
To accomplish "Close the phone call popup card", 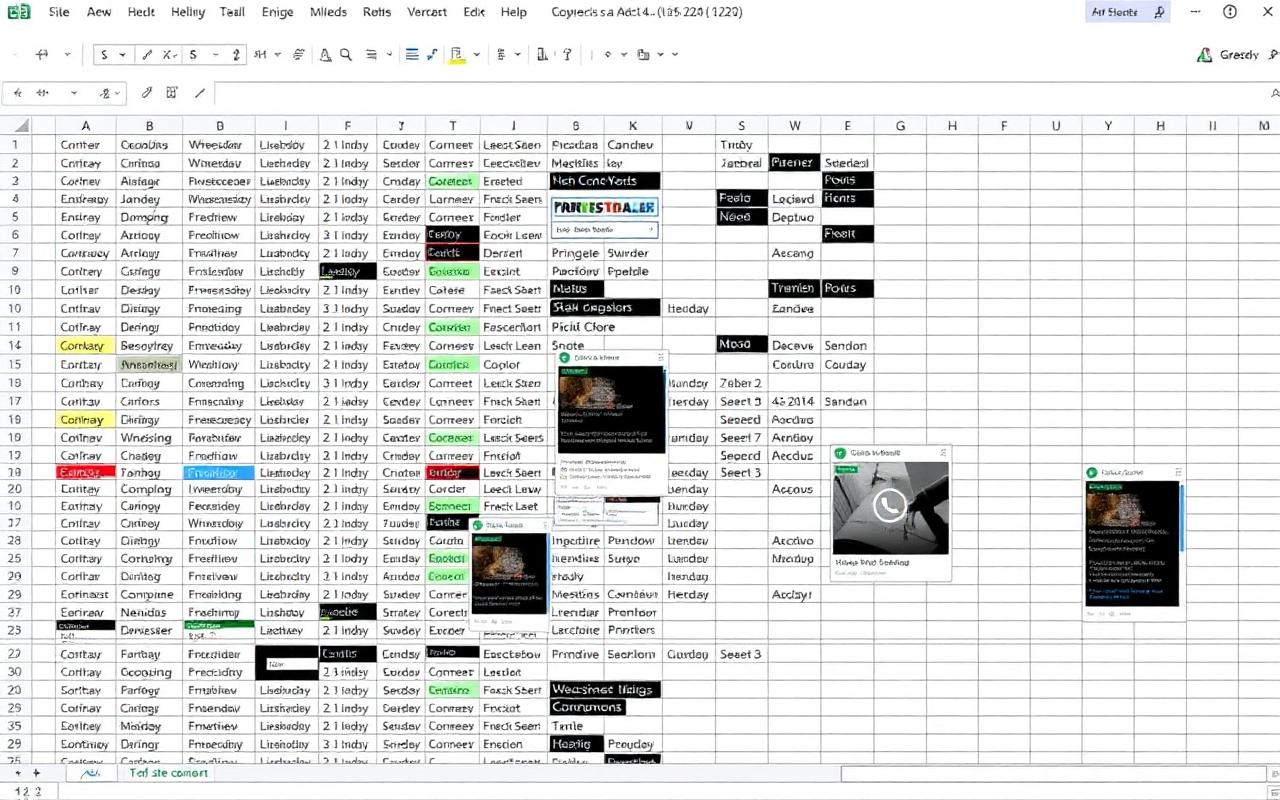I will click(x=943, y=453).
